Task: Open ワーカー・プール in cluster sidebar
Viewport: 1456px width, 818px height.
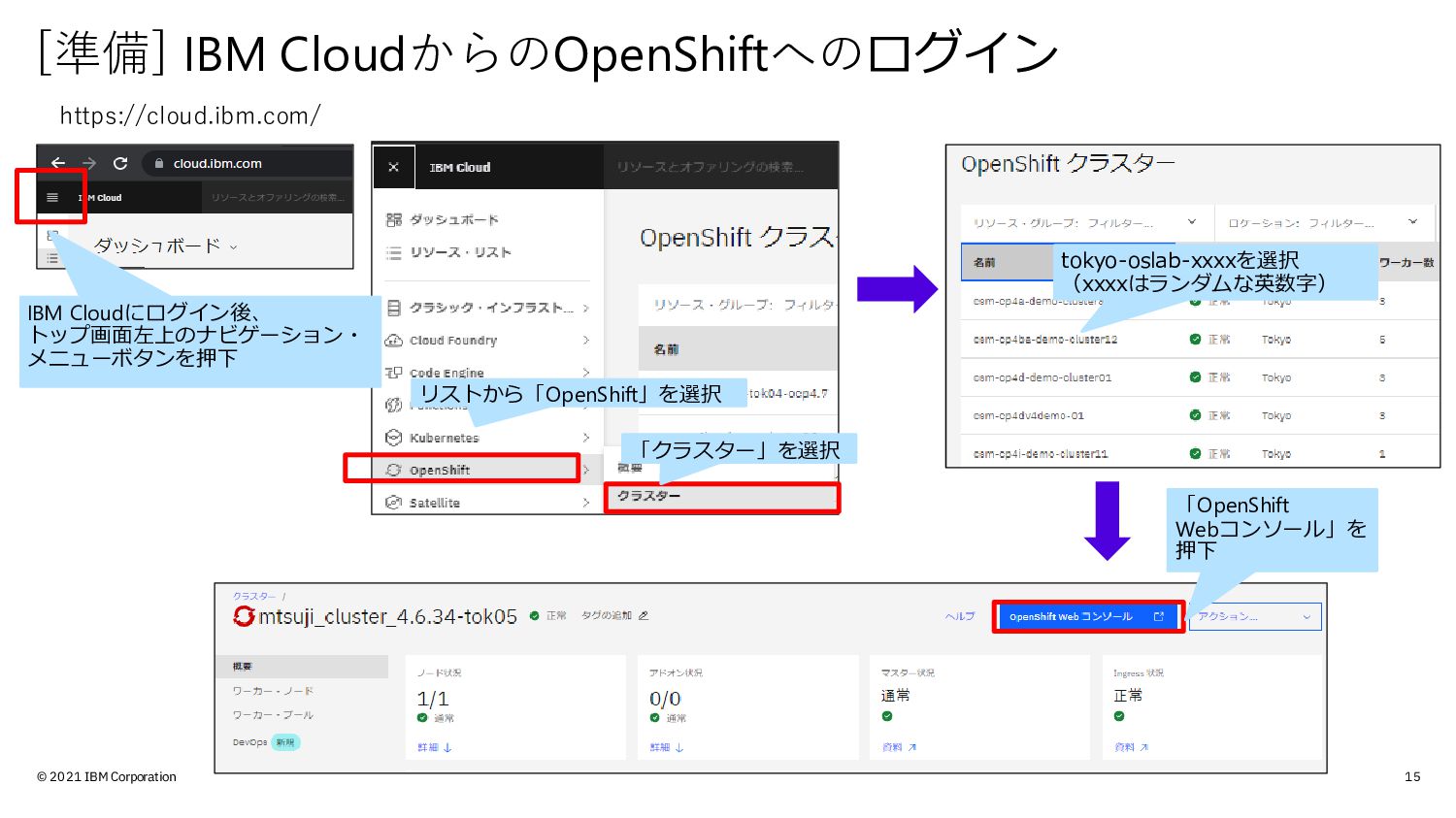Action: coord(273,715)
